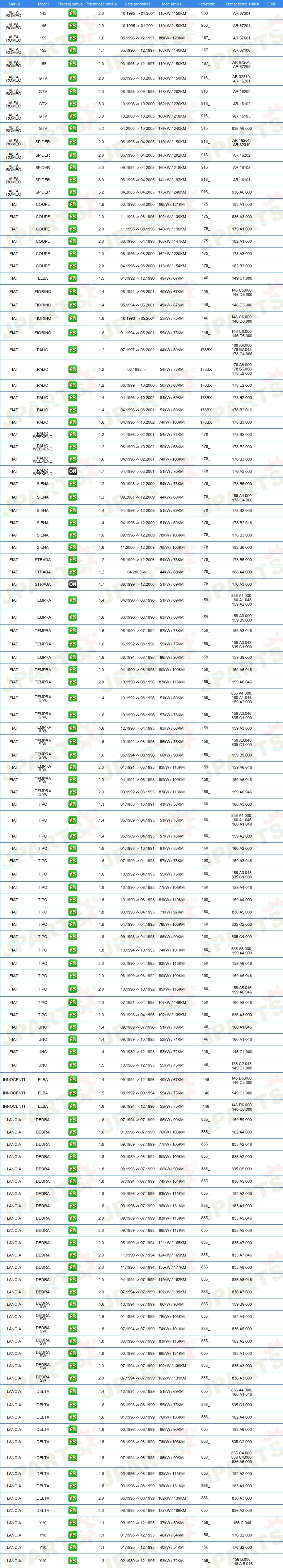283x1568 pixels.
Task: Select engine code 182 B3.000
Action: (x=242, y=266)
